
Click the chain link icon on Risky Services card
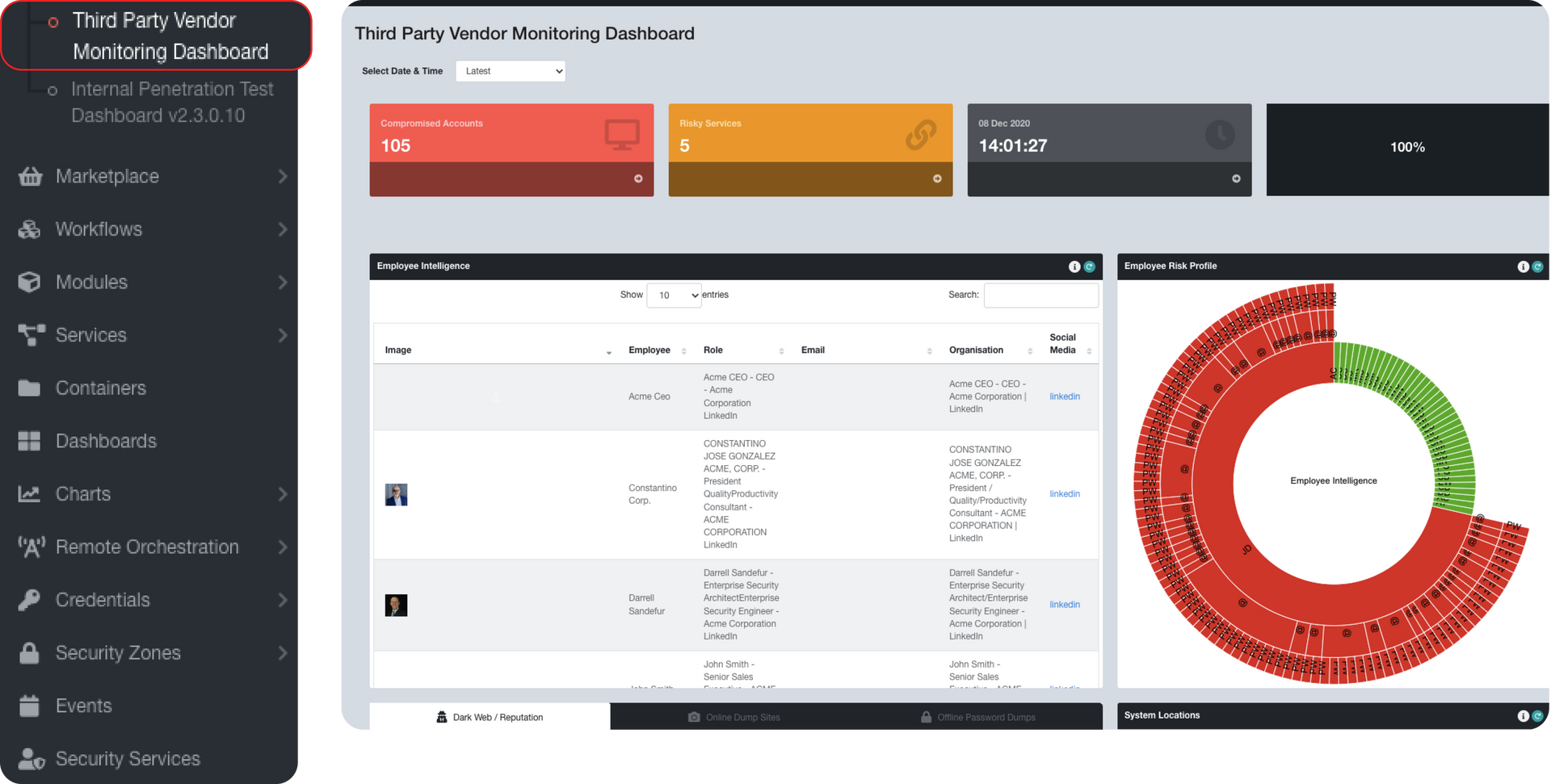[921, 135]
